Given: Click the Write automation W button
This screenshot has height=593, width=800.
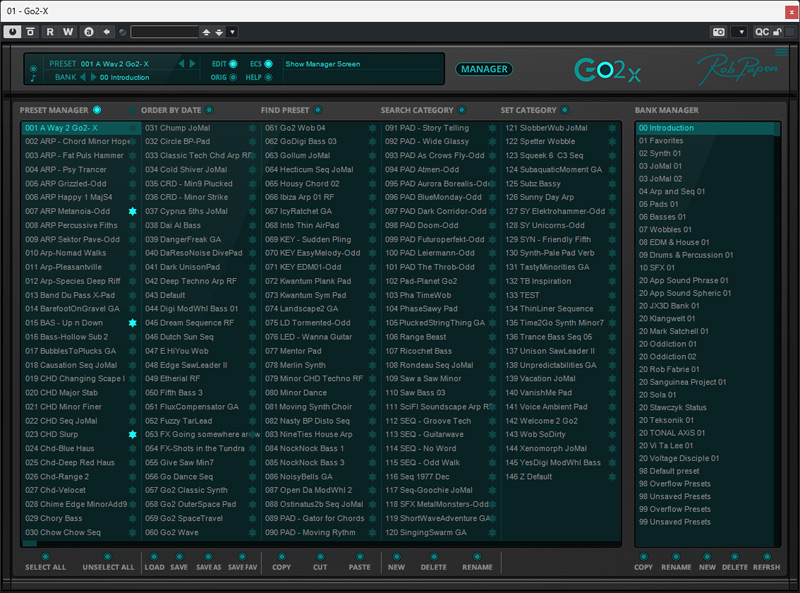Looking at the screenshot, I should click(68, 32).
